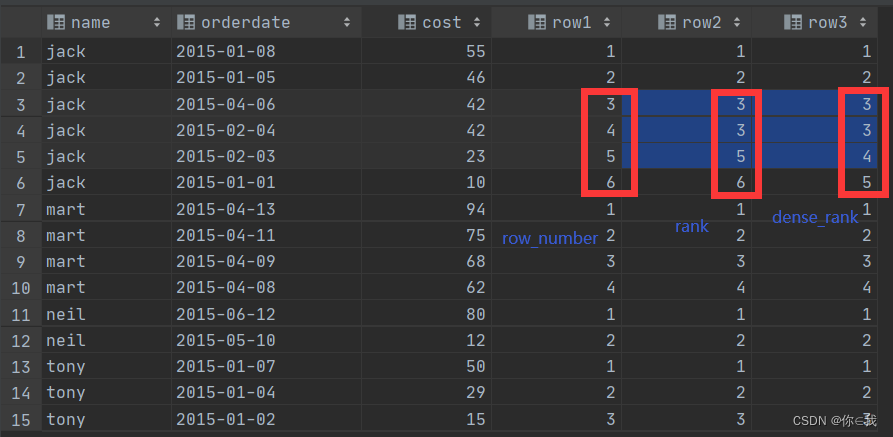893x437 pixels.
Task: Click the table icon beside the row3 header
Action: click(x=793, y=22)
